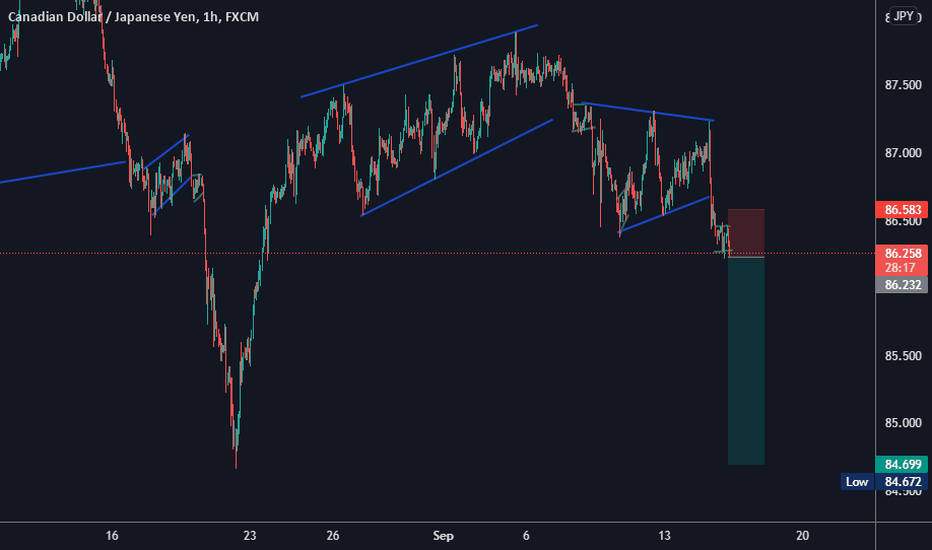Click the Low 84.672 price label

(884, 482)
